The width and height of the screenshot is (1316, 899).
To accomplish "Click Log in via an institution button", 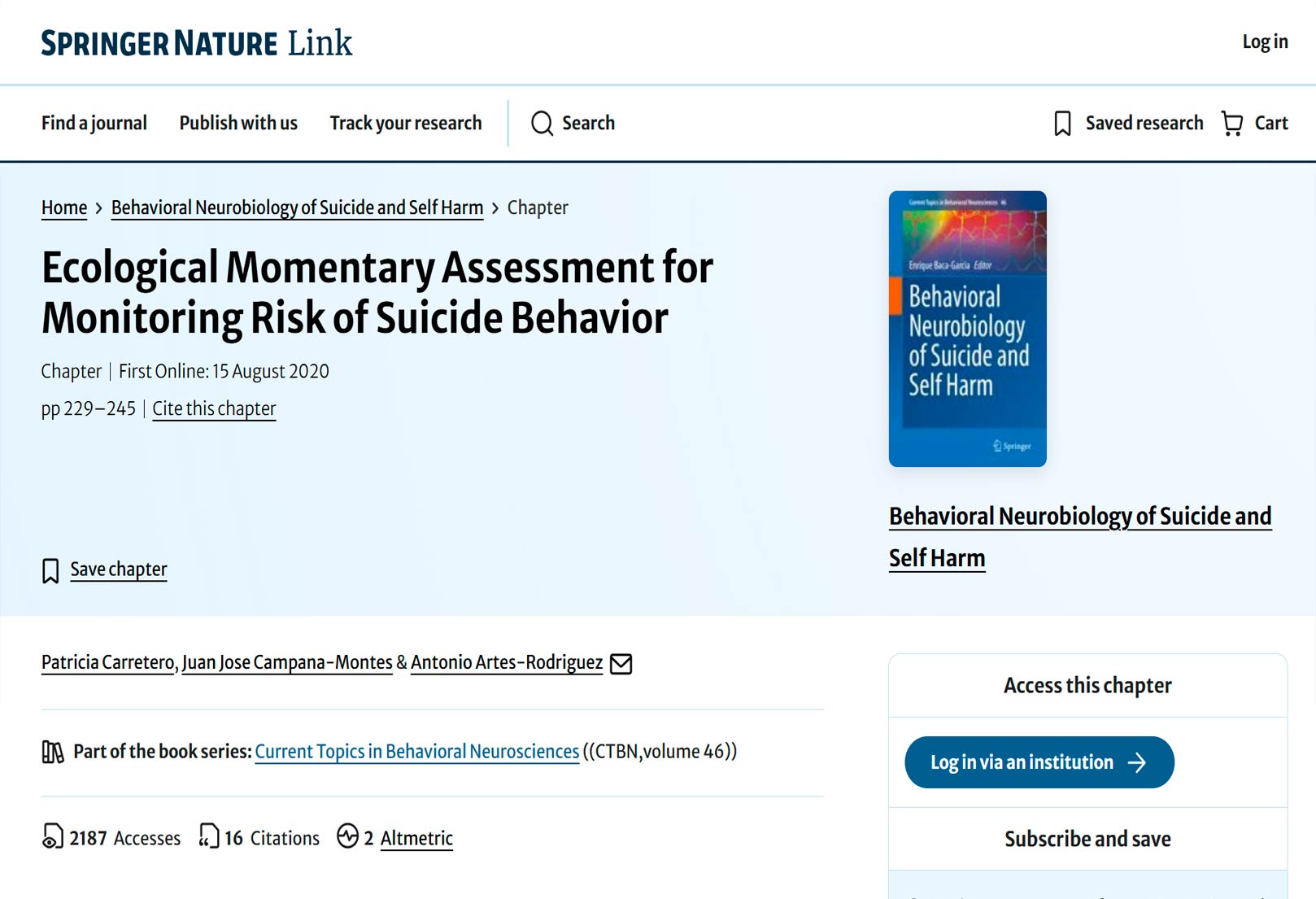I will 1039,762.
